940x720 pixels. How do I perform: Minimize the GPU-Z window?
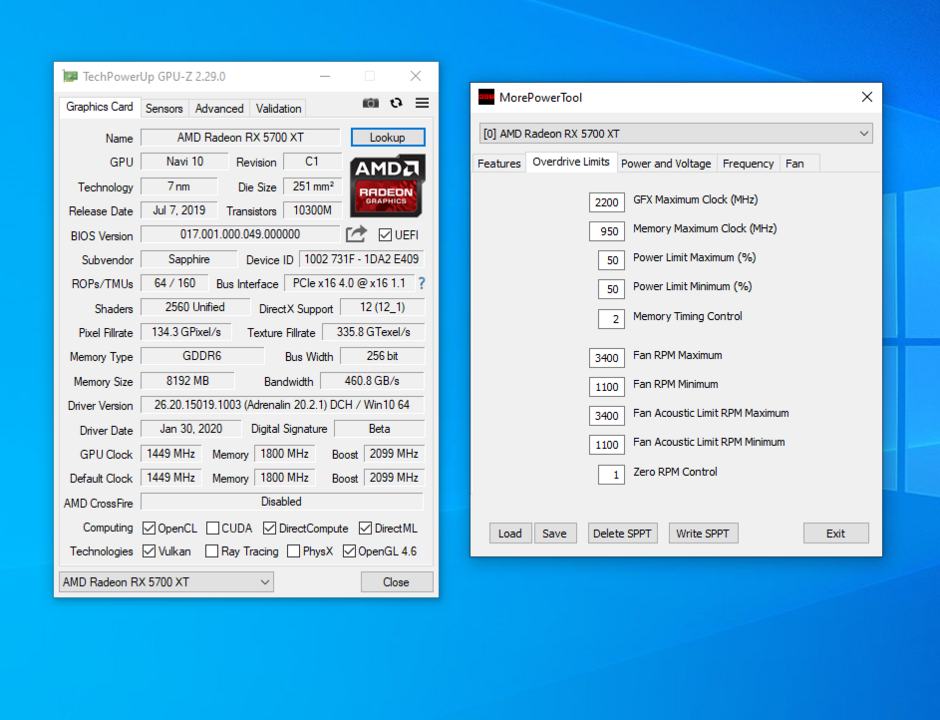coord(325,76)
